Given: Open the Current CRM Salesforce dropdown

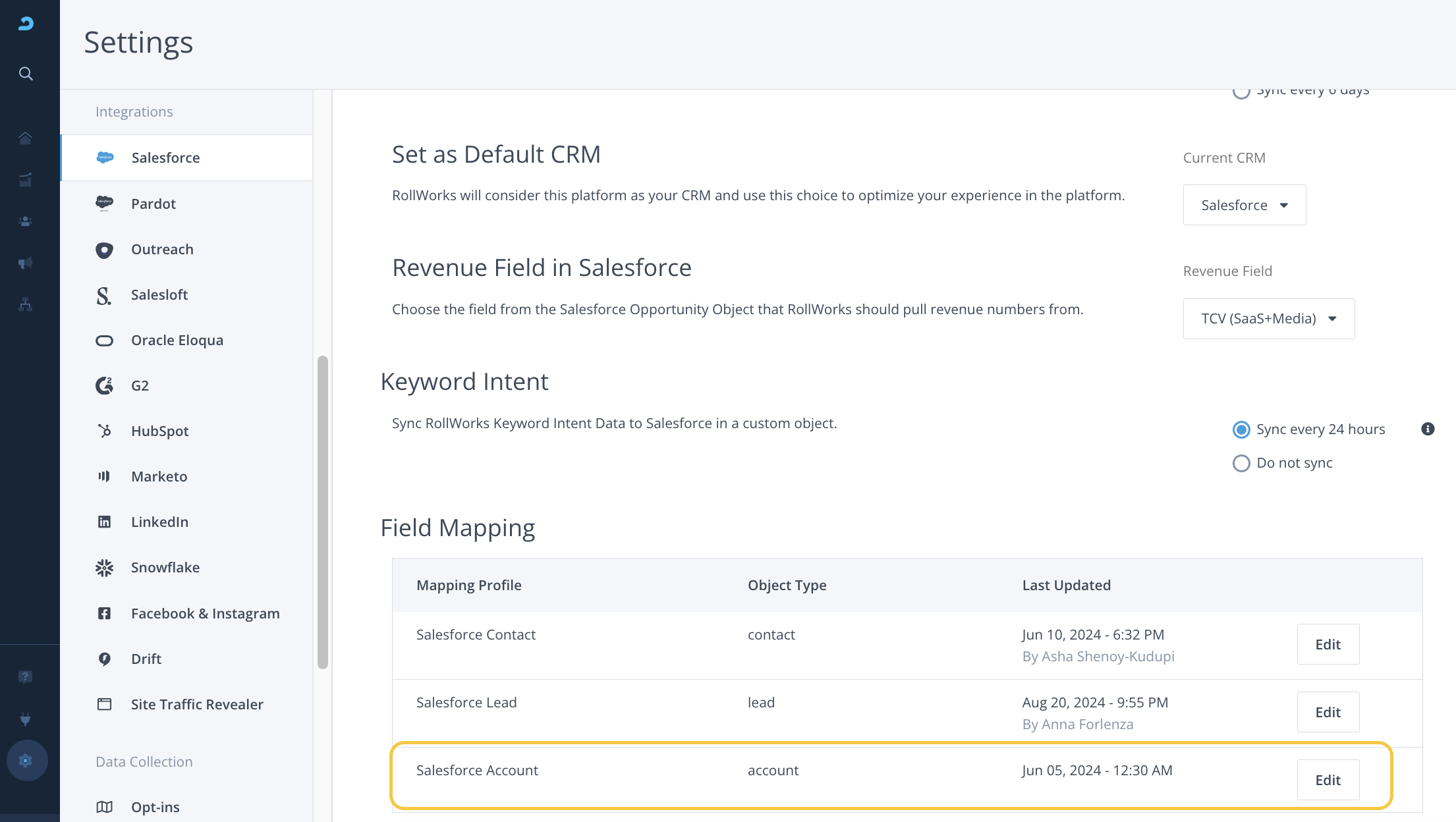Looking at the screenshot, I should click(1244, 205).
